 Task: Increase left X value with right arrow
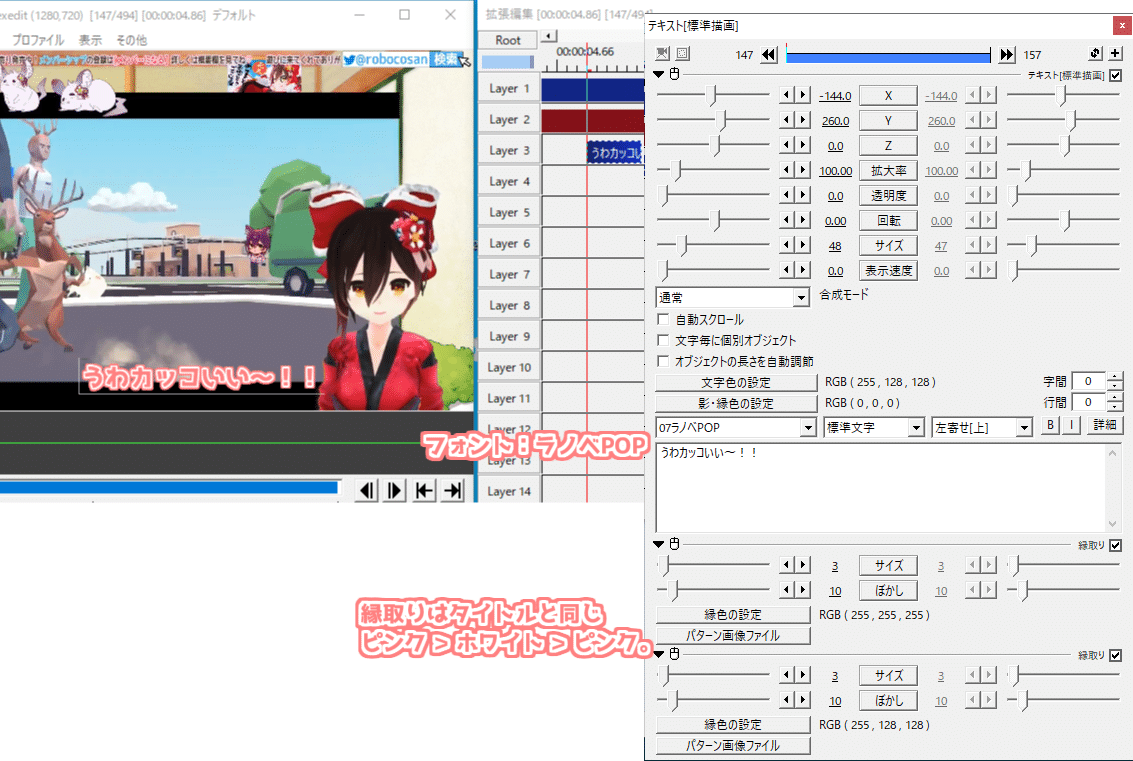click(x=803, y=95)
